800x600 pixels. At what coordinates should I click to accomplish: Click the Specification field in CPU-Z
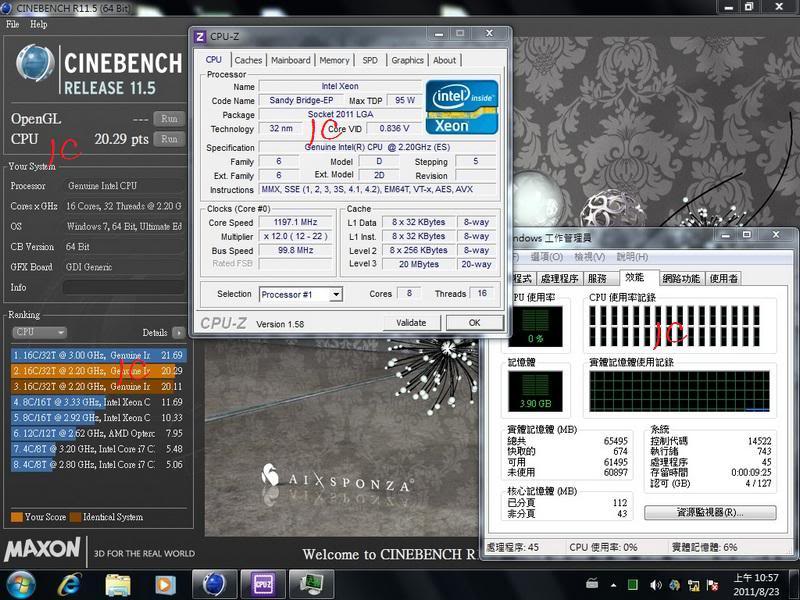pyautogui.click(x=378, y=147)
